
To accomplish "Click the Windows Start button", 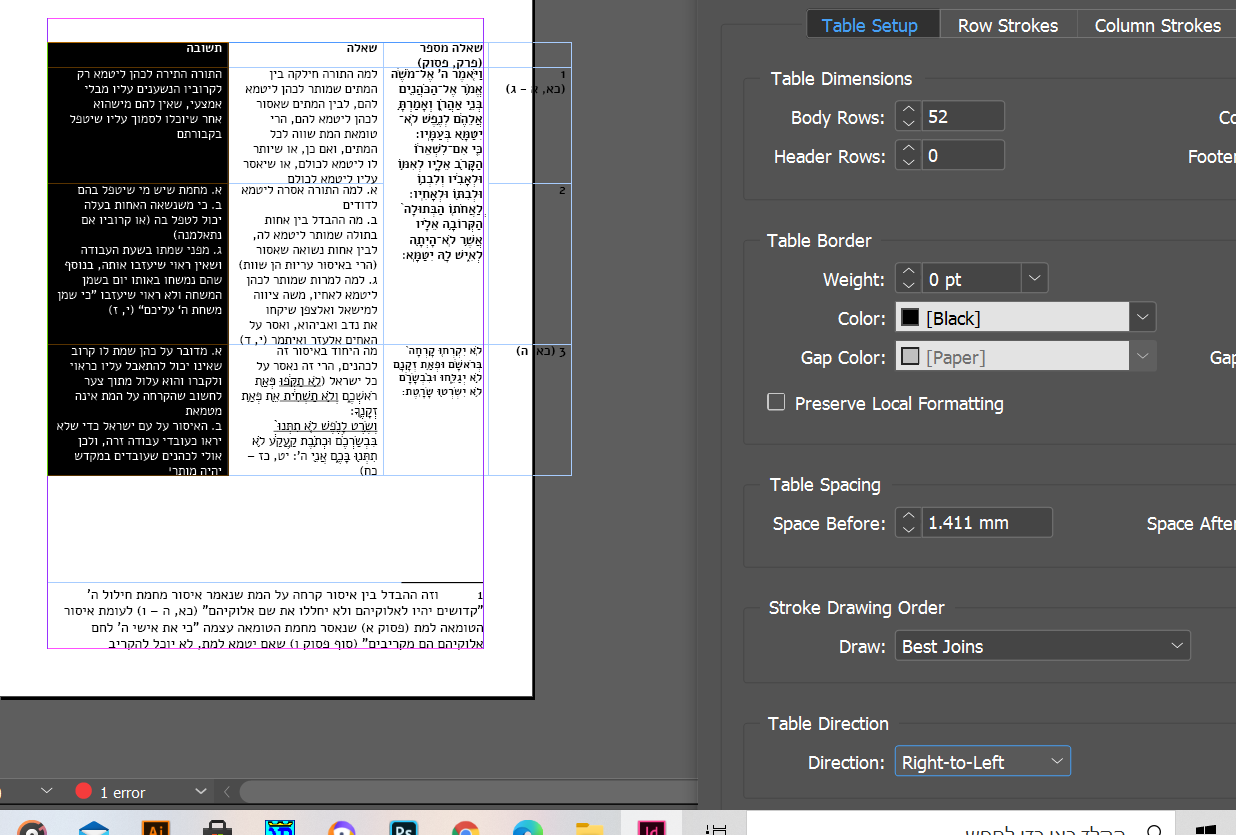I will (x=1206, y=828).
